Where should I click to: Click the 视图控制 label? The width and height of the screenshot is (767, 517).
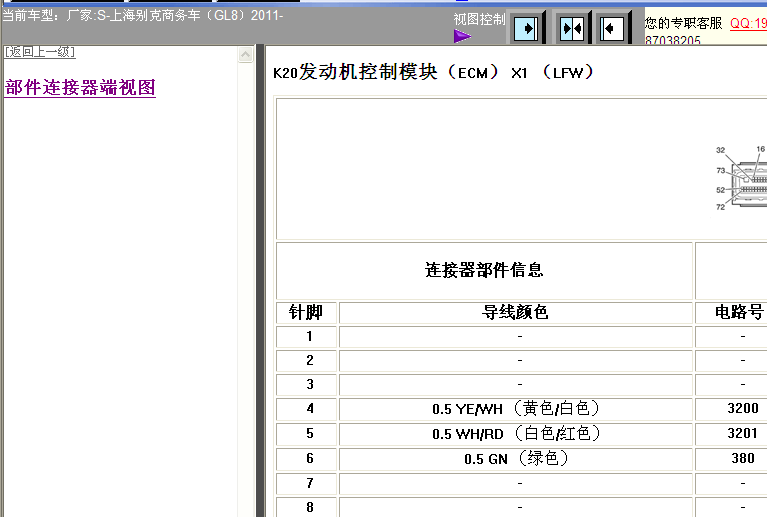[479, 20]
